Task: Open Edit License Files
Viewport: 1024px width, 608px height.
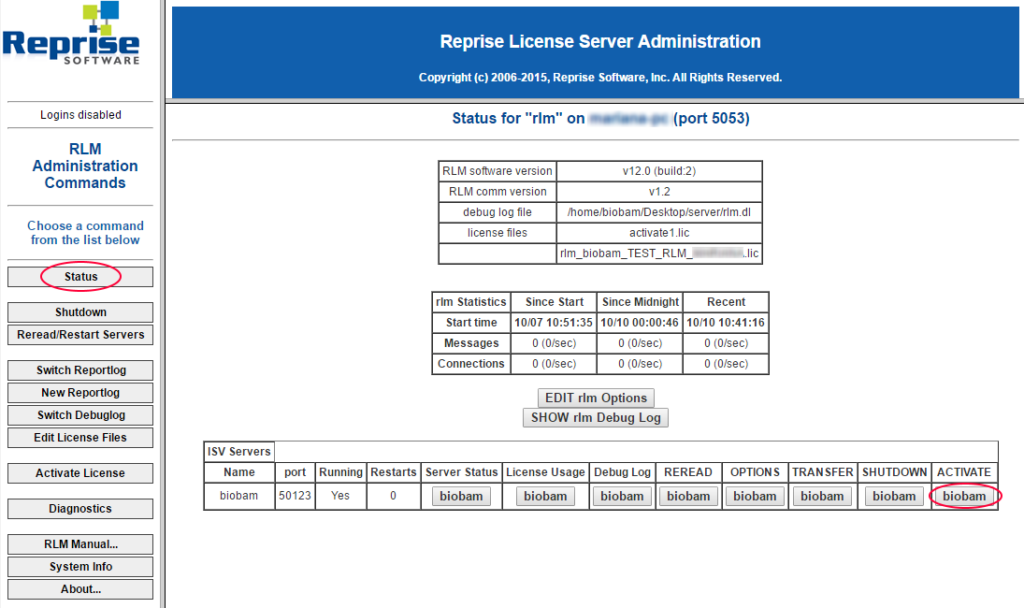Action: coord(79,437)
